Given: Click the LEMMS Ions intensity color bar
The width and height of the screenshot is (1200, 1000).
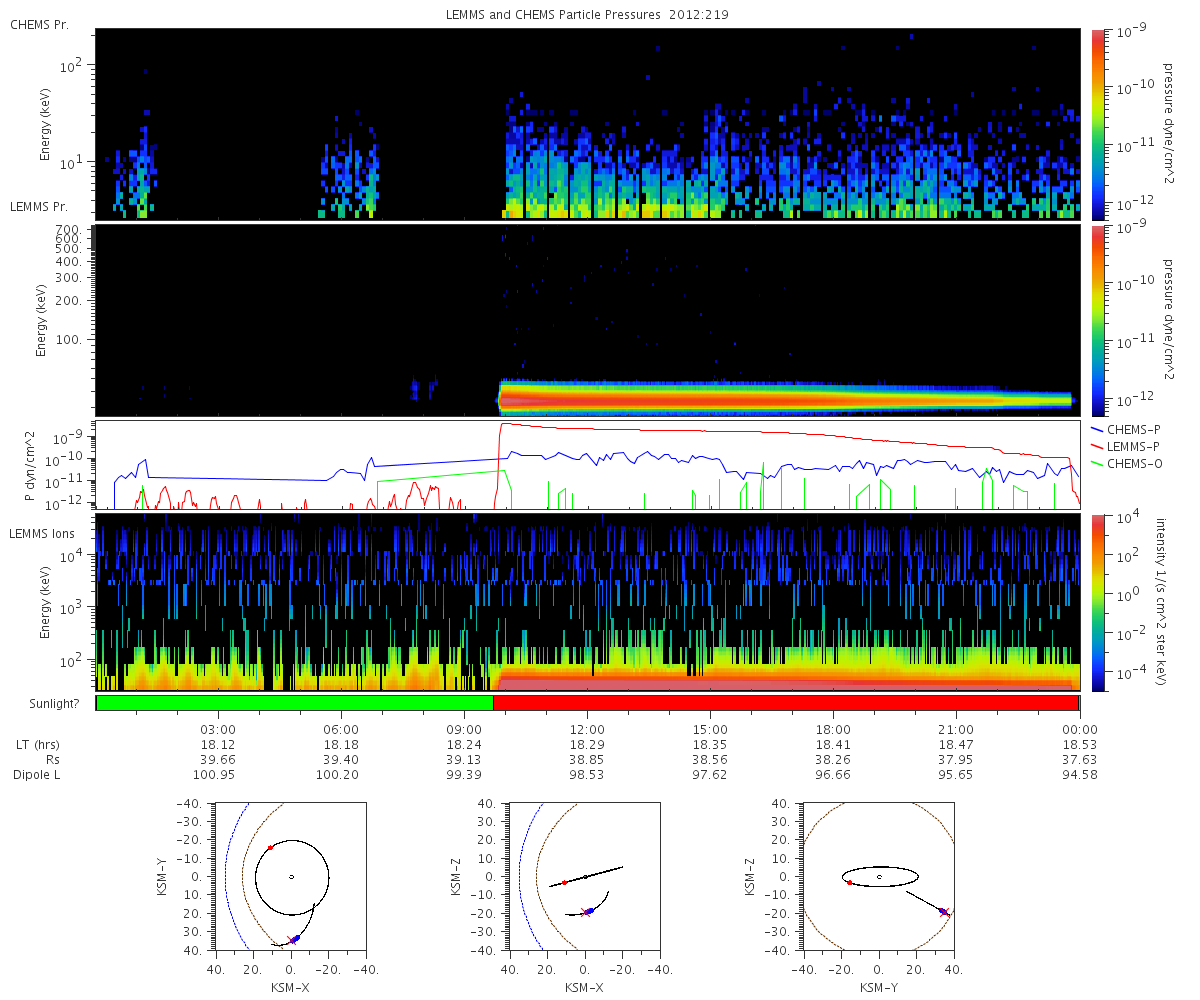Looking at the screenshot, I should pos(1098,602).
